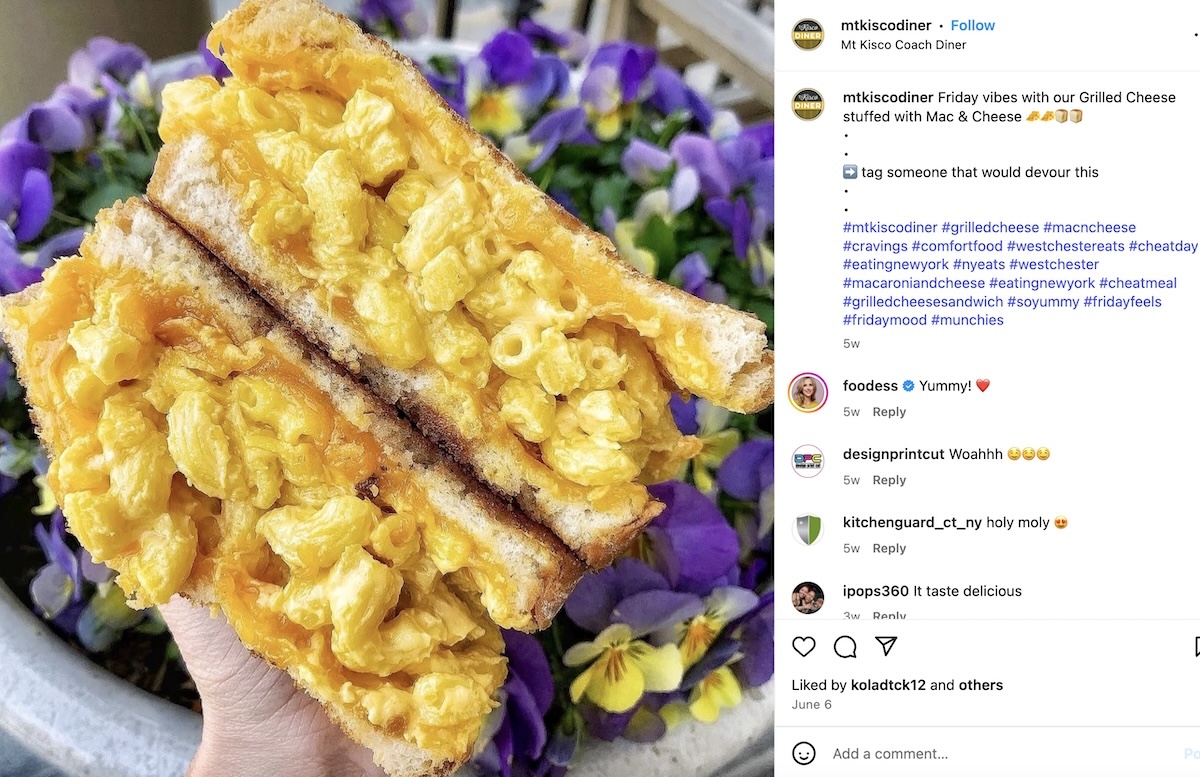Image resolution: width=1200 pixels, height=777 pixels.
Task: Reply to foodess comment
Action: point(889,412)
